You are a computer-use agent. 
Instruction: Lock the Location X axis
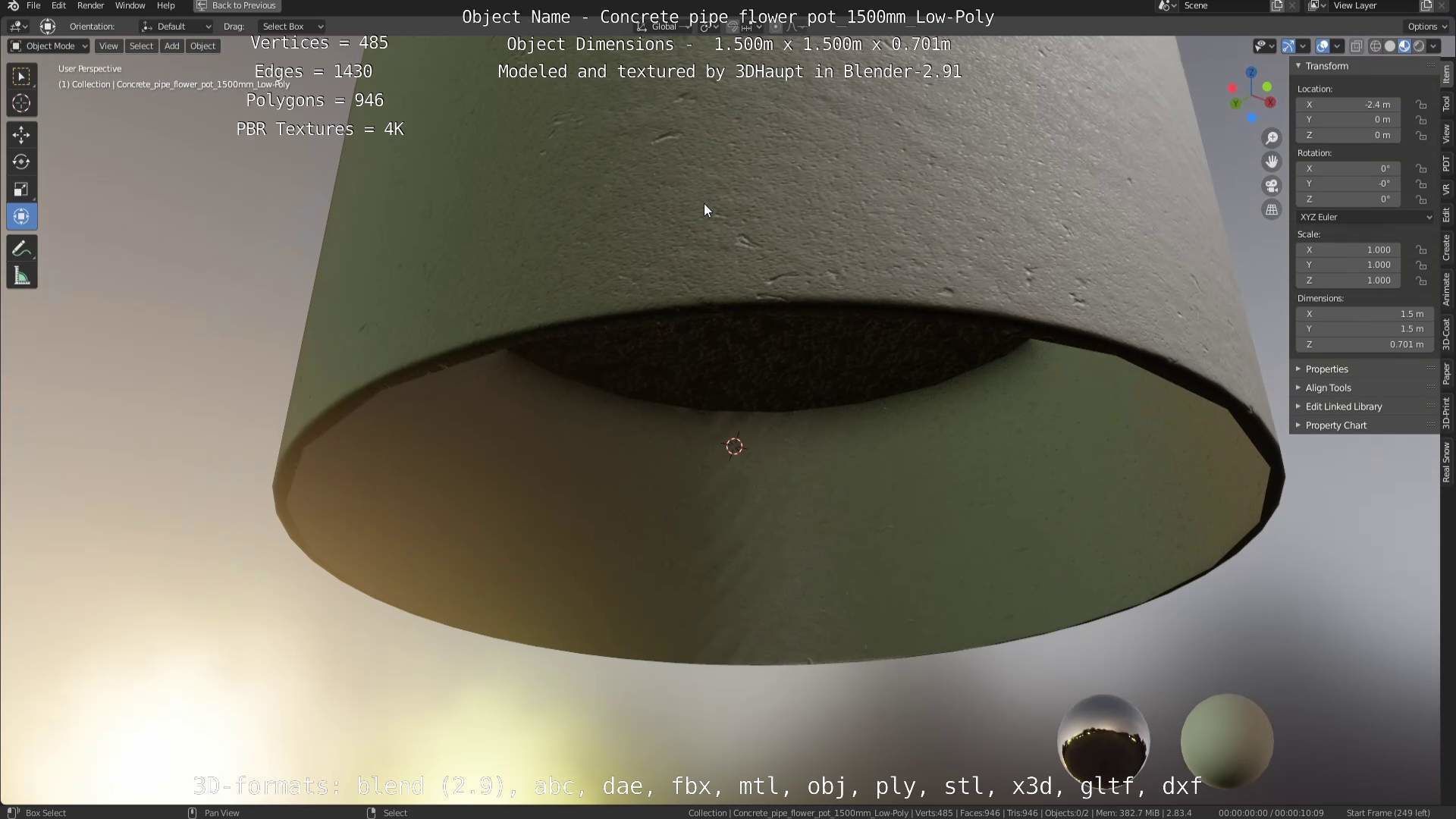(x=1422, y=105)
